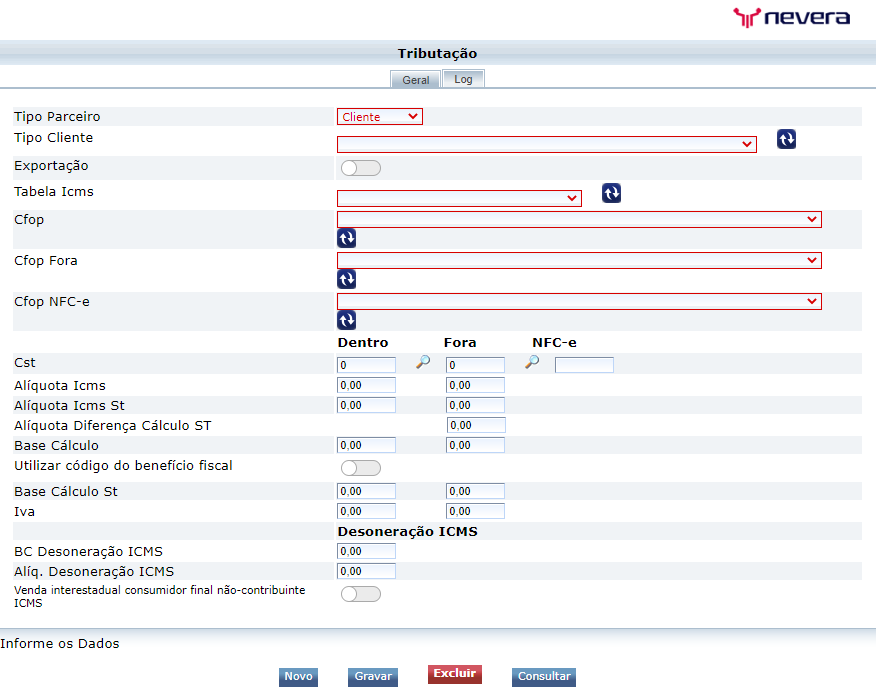This screenshot has width=876, height=699.
Task: Click the refresh icon under Cfop Fora
Action: pos(346,279)
